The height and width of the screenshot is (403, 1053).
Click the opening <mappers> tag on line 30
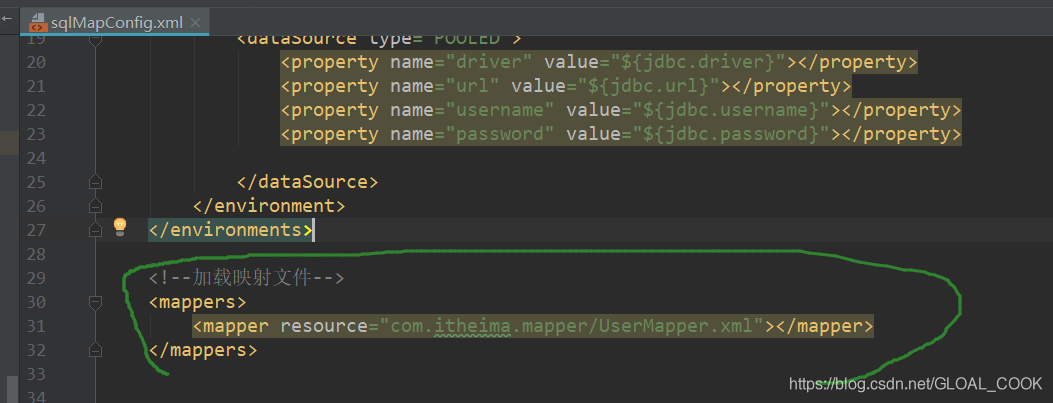[197, 302]
